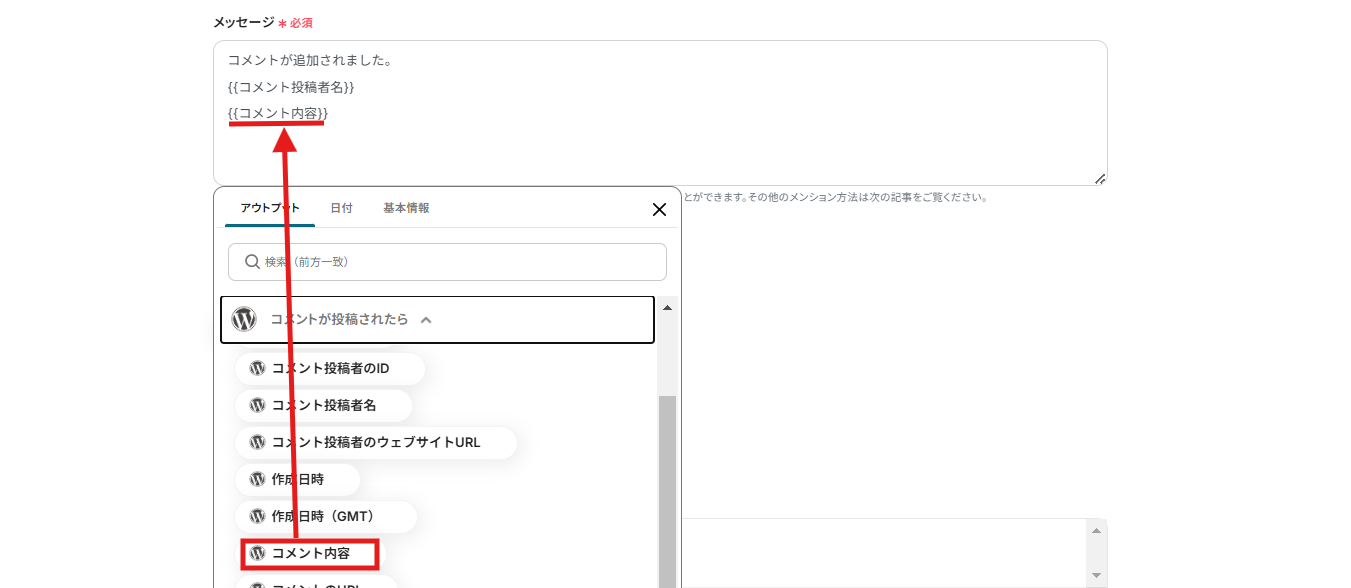Switch to the 日付 tab
The image size is (1351, 588).
tap(341, 208)
